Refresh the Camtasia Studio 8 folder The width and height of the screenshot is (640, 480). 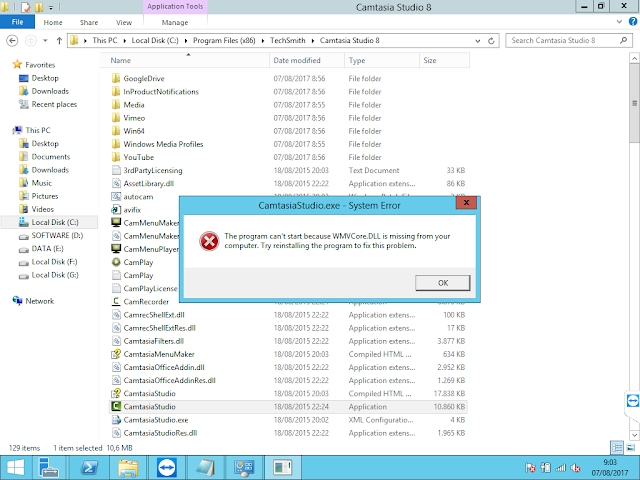pyautogui.click(x=491, y=40)
